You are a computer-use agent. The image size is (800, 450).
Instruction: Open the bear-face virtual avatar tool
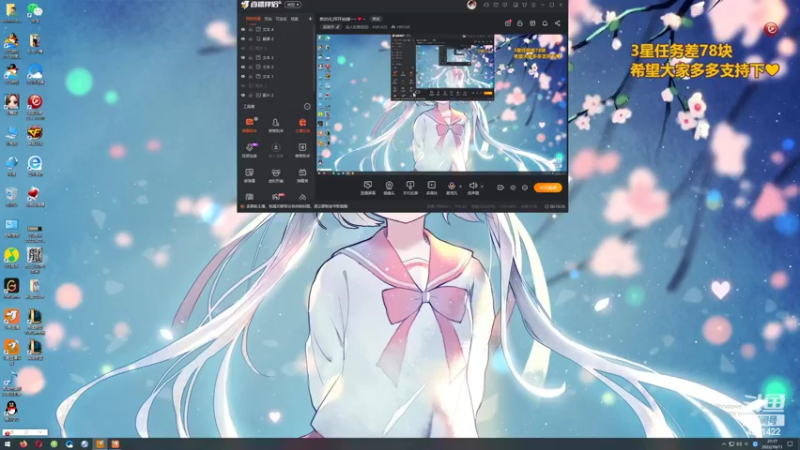tap(276, 176)
